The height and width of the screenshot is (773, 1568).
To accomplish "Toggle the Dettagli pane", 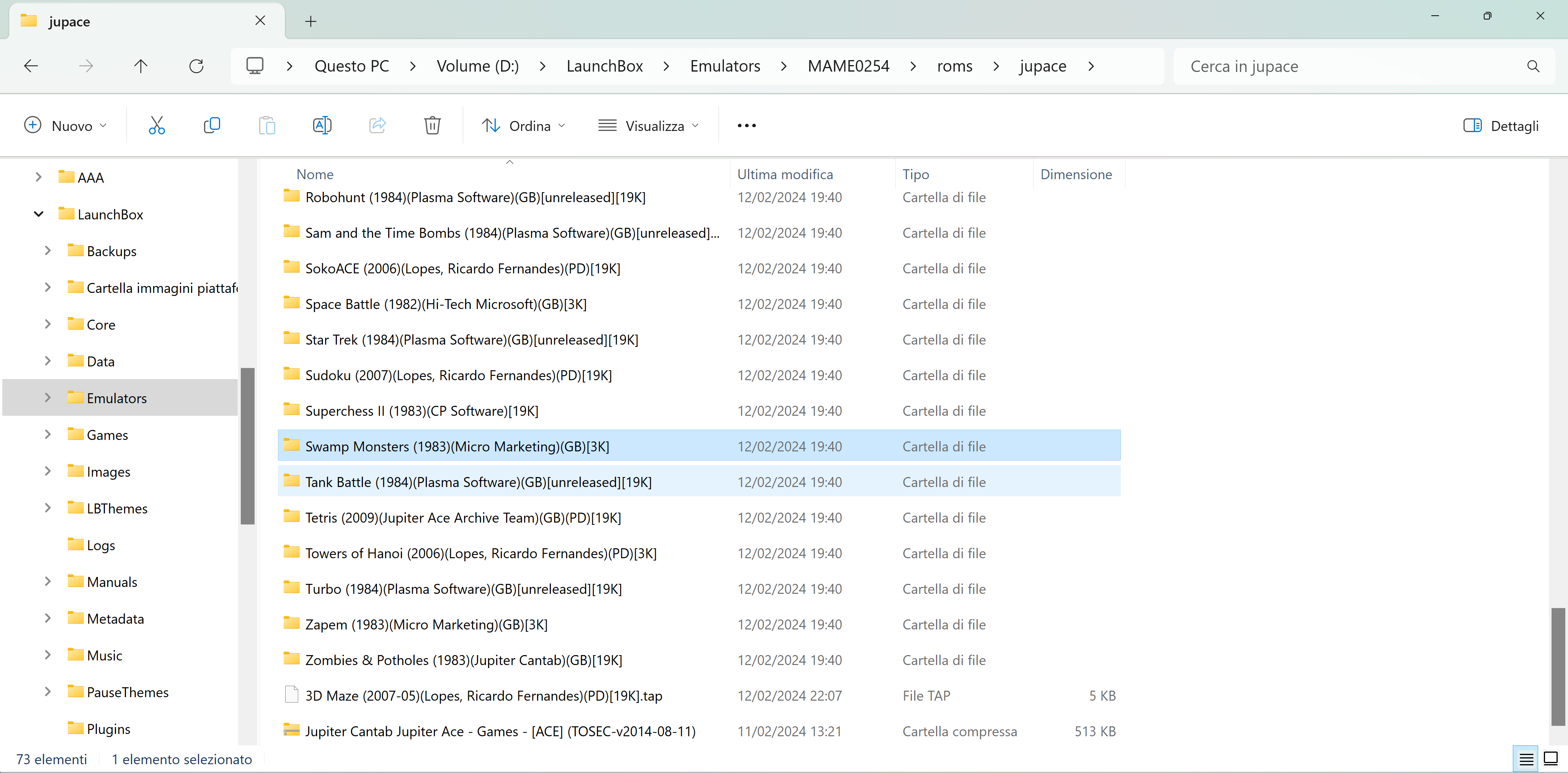I will 1501,125.
